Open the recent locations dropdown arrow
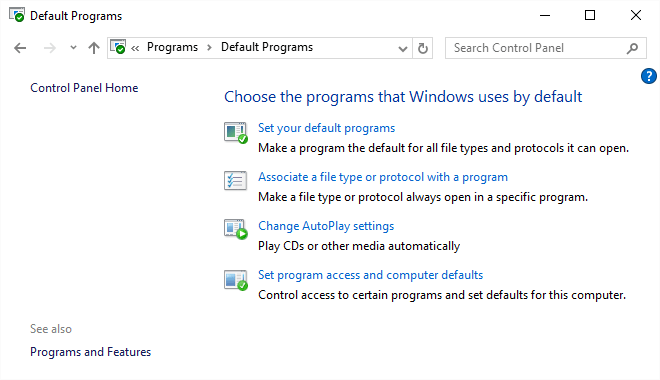The image size is (660, 380). click(73, 48)
